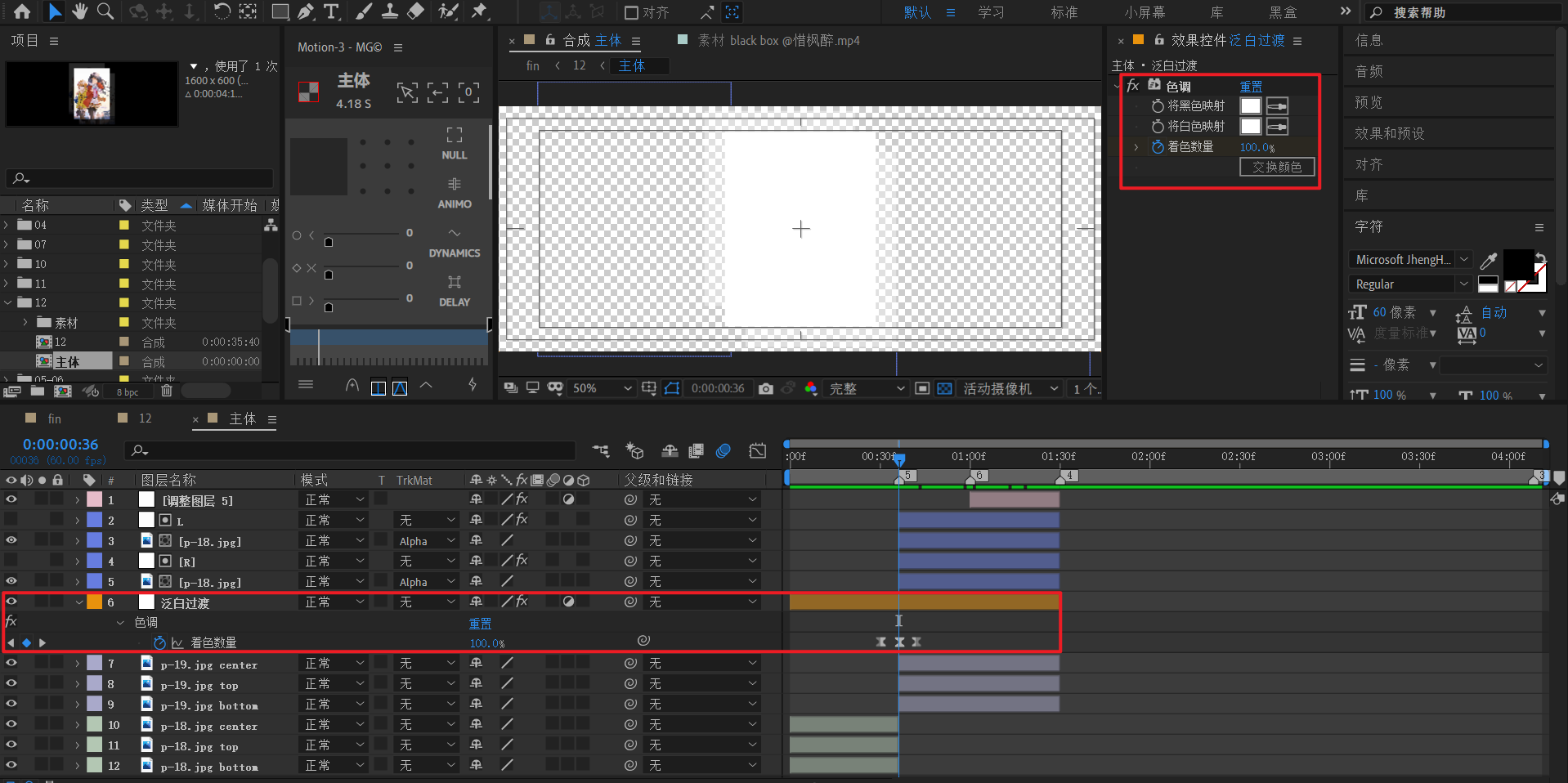
Task: Take a snapshot with camera icon
Action: [x=765, y=388]
